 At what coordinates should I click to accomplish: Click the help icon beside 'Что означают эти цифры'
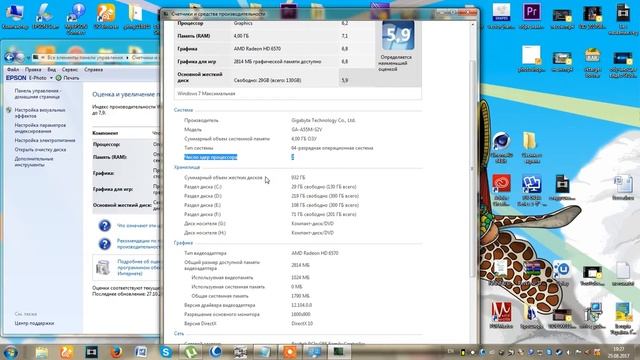click(104, 225)
